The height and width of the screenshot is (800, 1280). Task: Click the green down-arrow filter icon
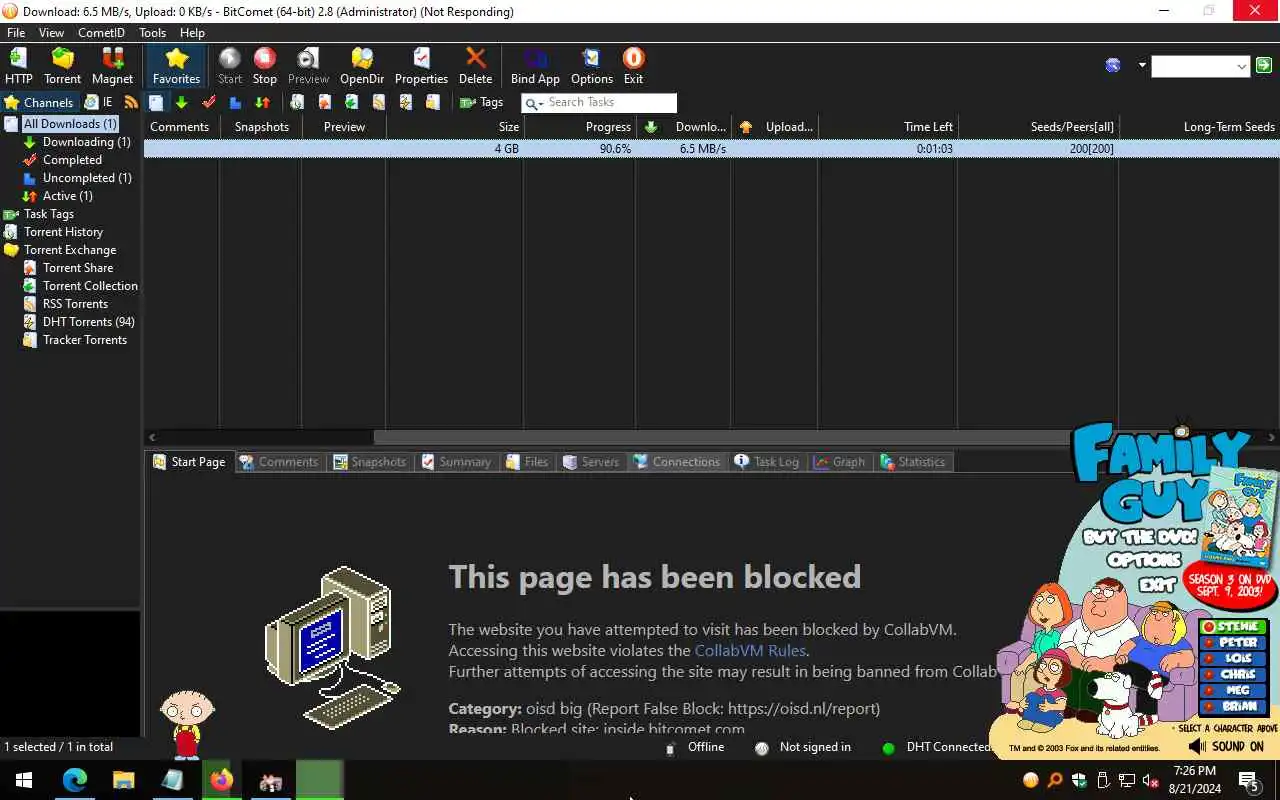[182, 102]
